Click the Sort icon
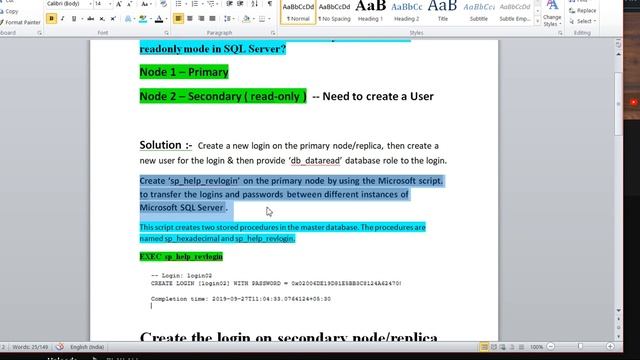The width and height of the screenshot is (640, 360). (x=255, y=4)
